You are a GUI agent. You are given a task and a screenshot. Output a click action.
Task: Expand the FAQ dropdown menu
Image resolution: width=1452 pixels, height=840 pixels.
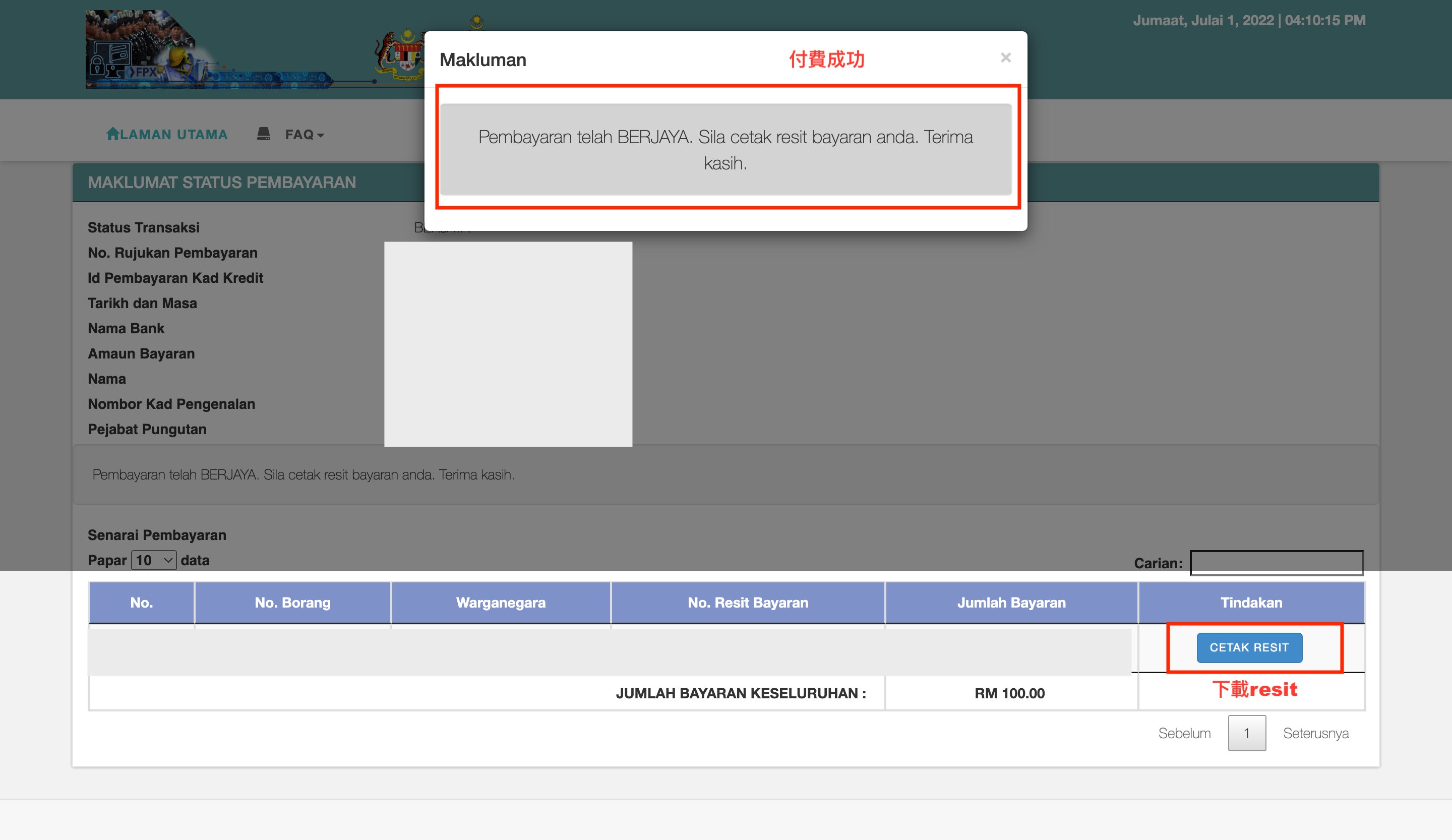click(305, 134)
